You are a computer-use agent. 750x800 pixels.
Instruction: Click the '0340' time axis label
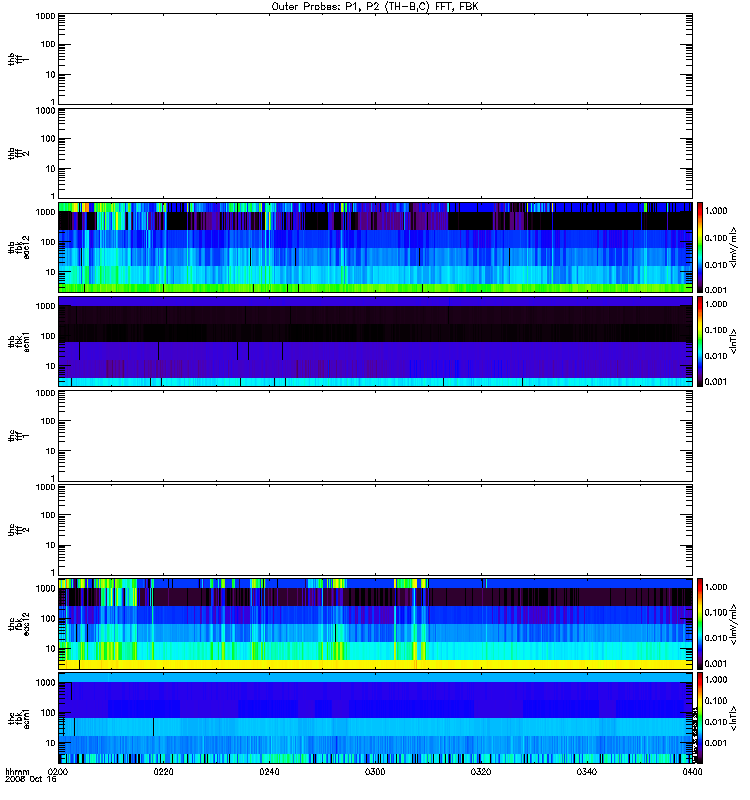pos(586,771)
